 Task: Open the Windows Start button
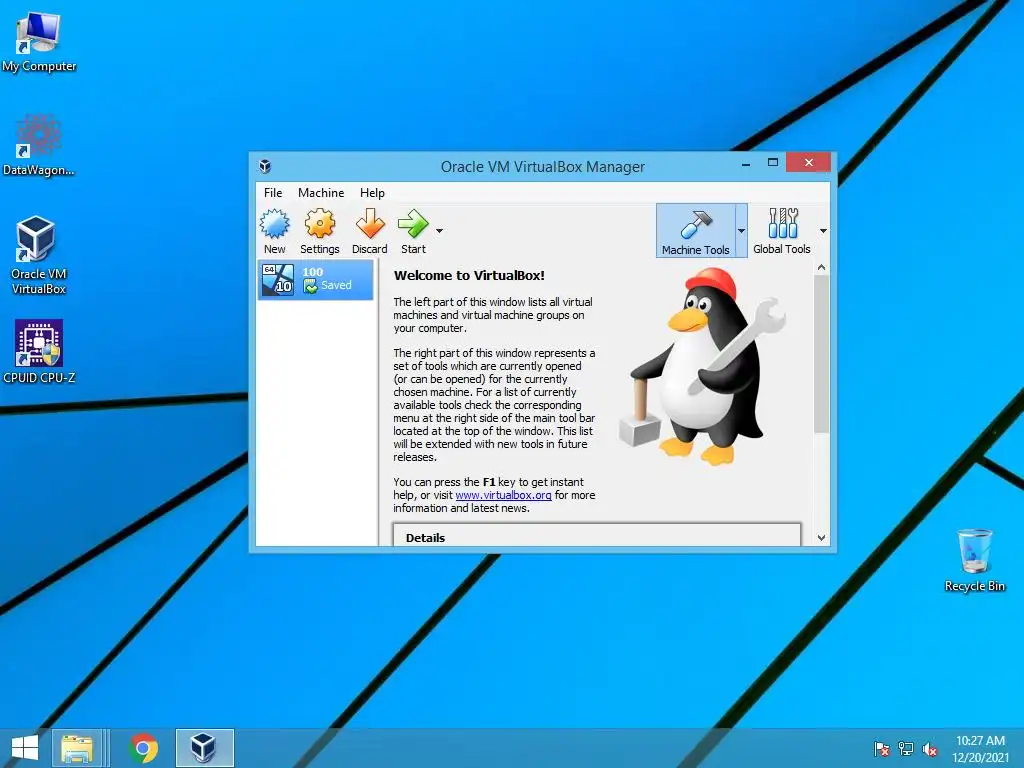tap(25, 748)
